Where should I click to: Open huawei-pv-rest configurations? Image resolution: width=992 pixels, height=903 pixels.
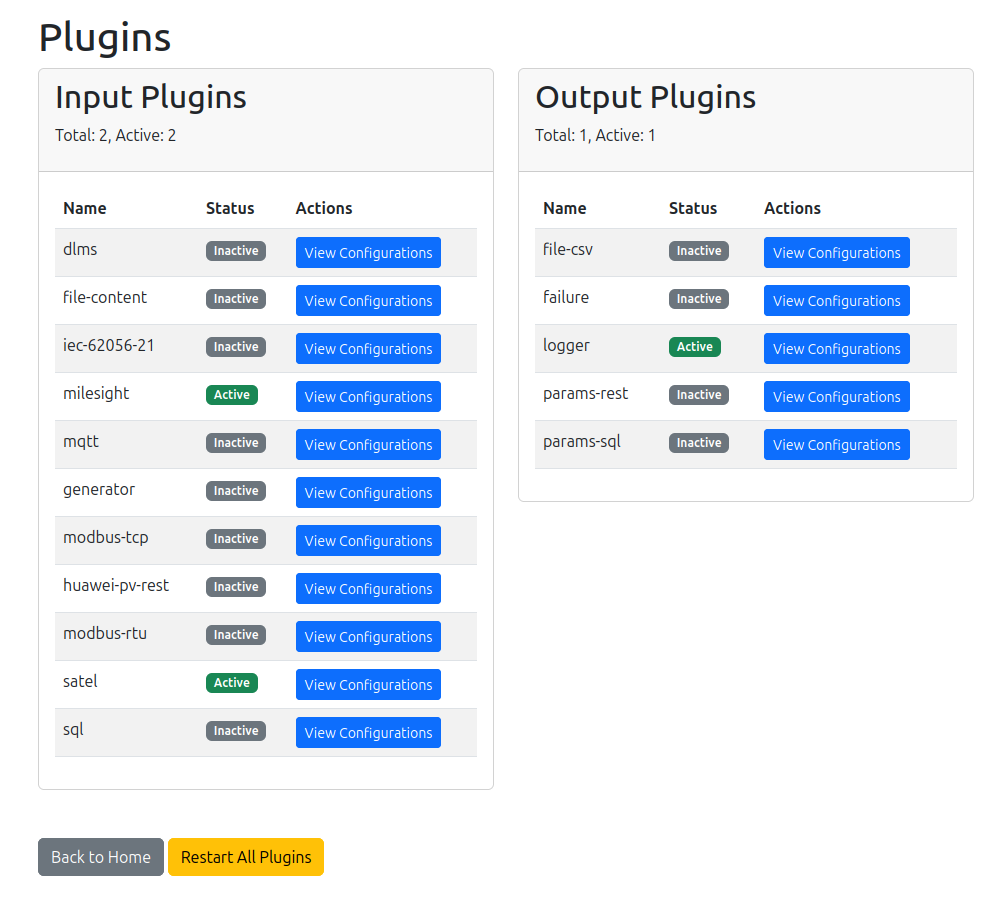point(368,589)
